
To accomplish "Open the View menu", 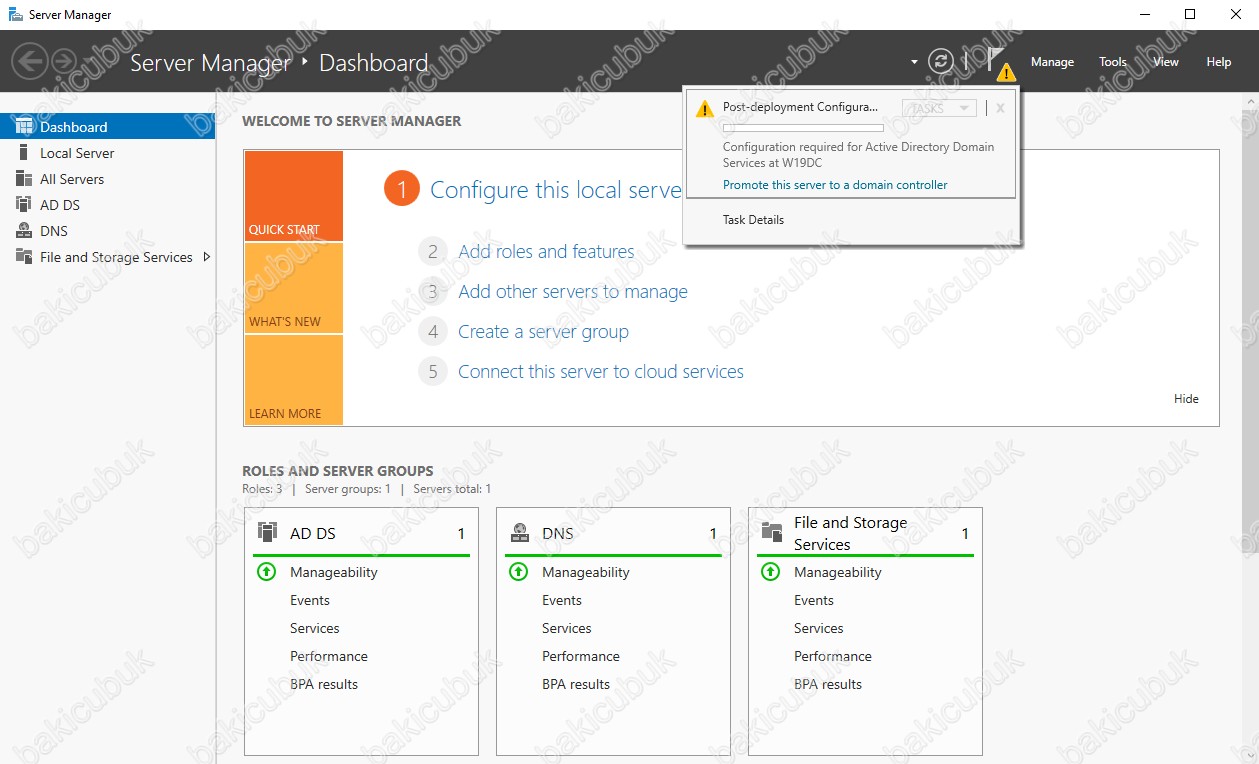I will pos(1166,62).
